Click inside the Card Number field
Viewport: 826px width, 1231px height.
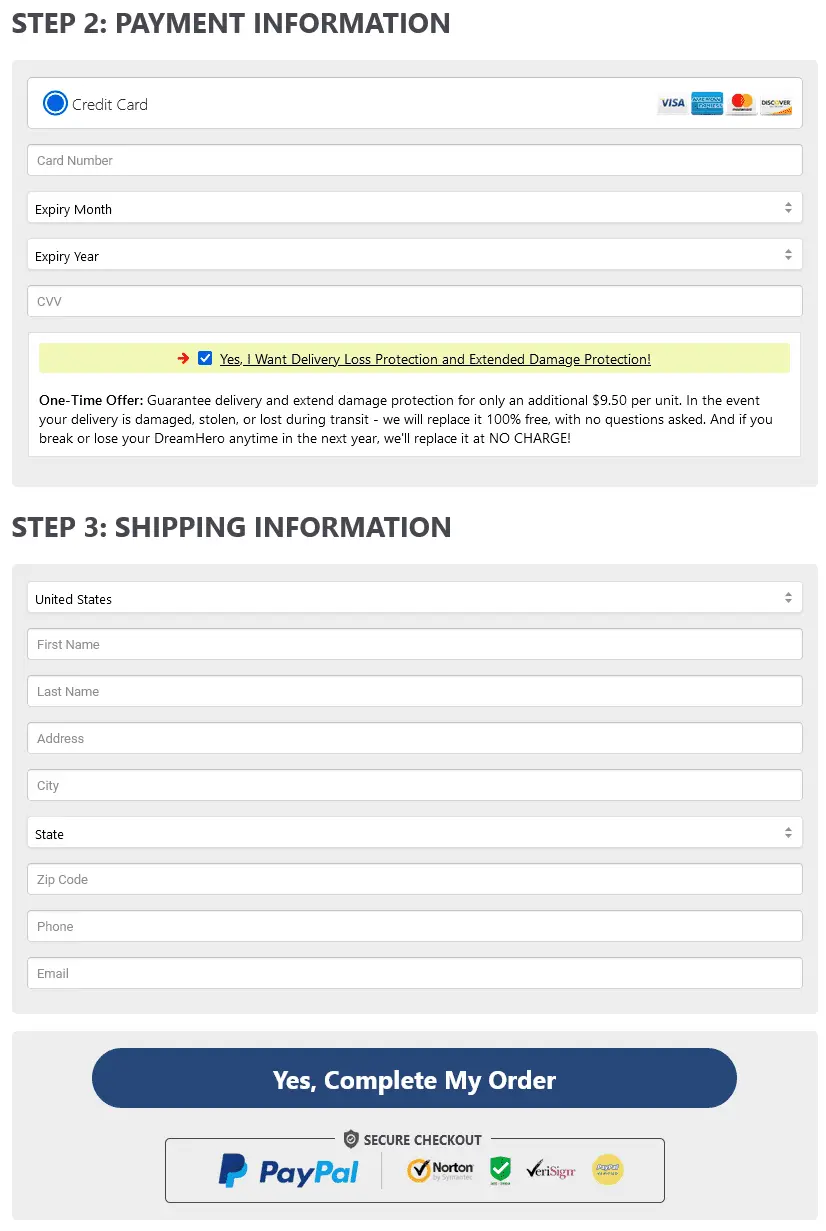click(414, 159)
